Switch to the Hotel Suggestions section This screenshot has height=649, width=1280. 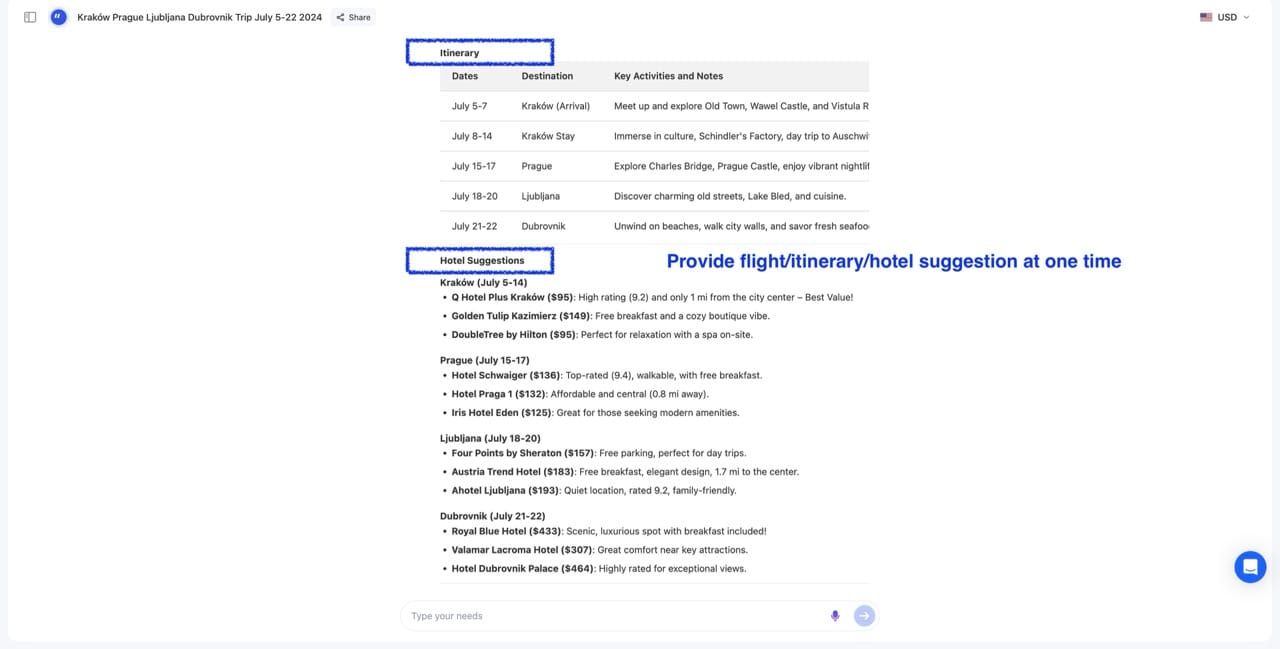[x=479, y=259]
